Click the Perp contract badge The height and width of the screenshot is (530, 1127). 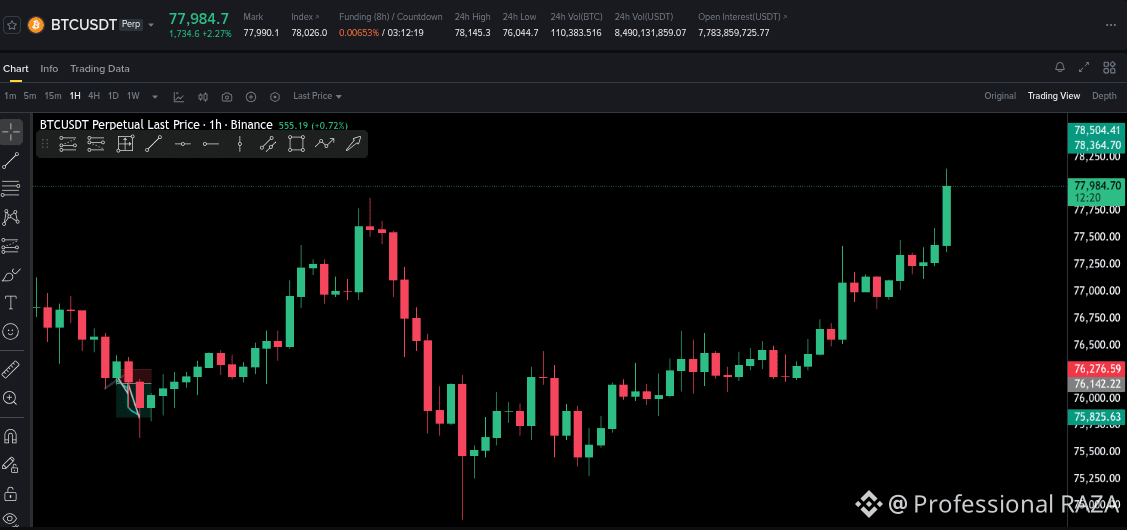tap(131, 24)
